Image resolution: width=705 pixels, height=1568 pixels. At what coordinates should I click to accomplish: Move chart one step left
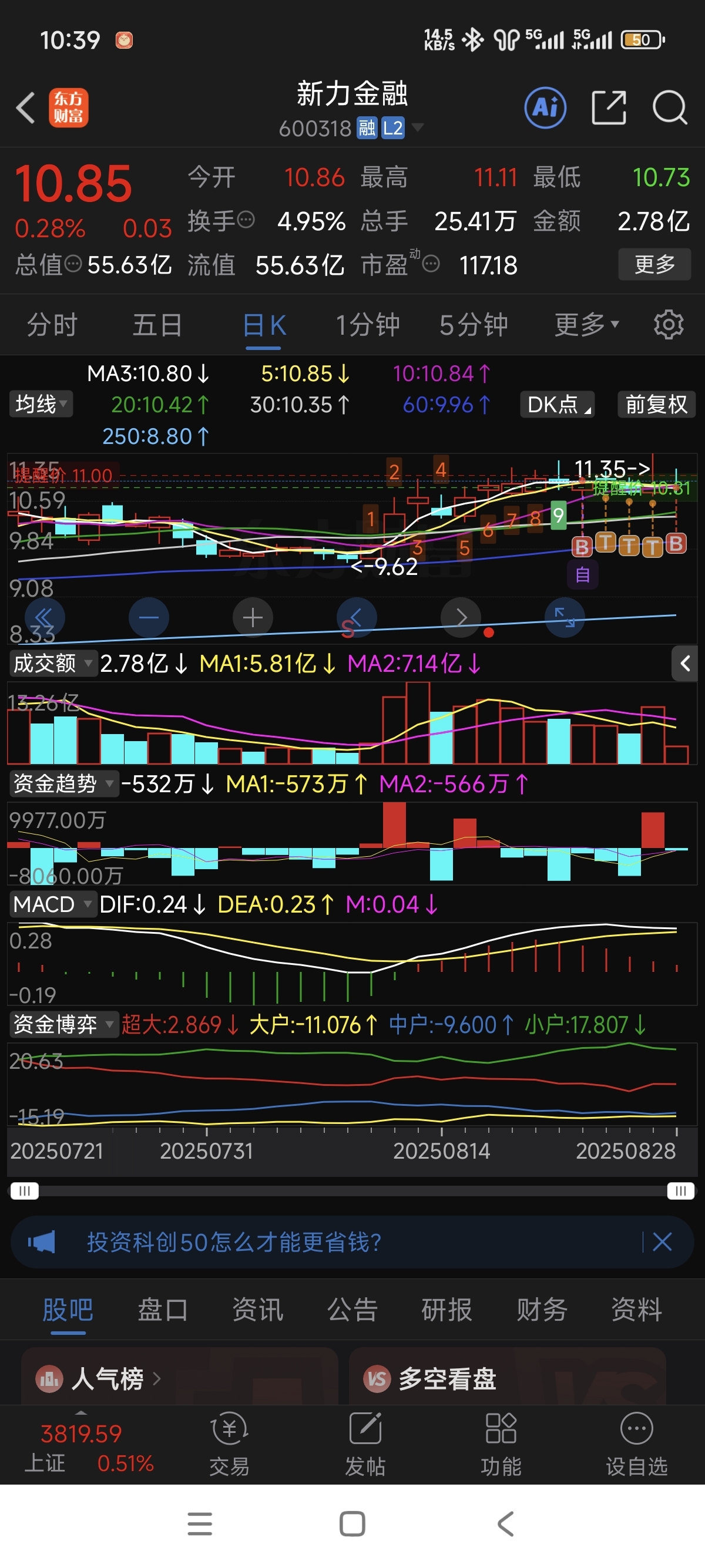pos(357,618)
